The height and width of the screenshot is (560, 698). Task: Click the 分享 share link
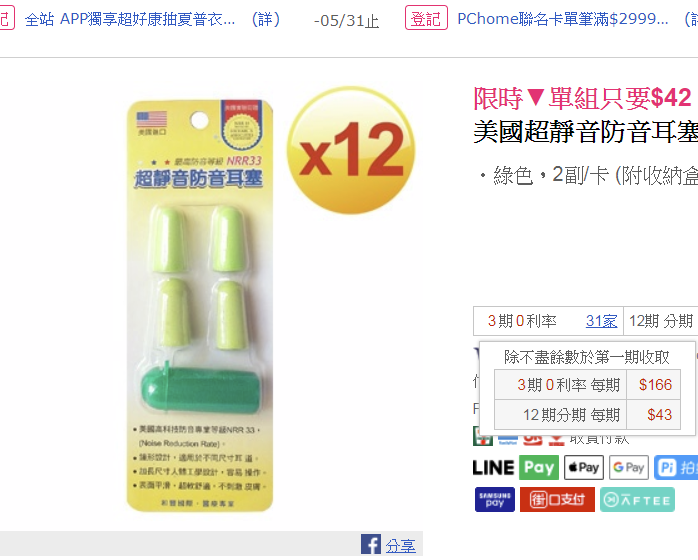point(400,546)
